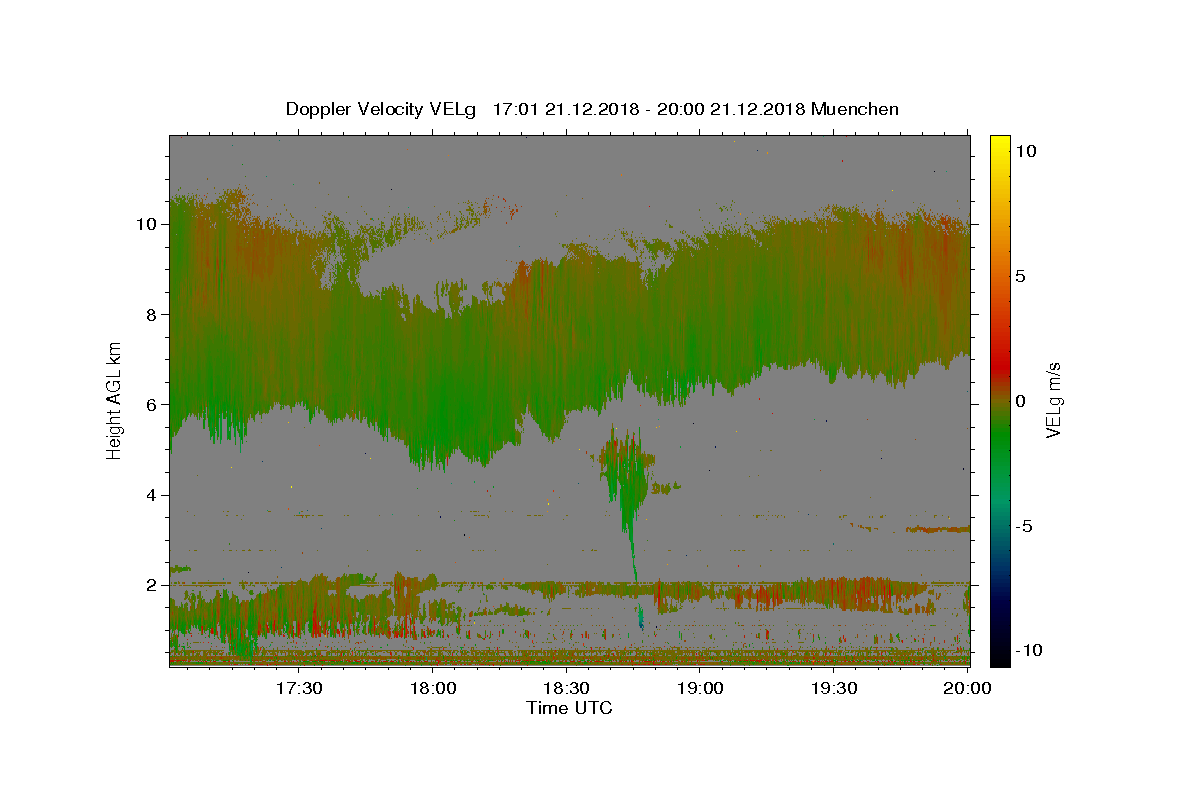1200x800 pixels.
Task: Click the '20:00' time axis label
Action: coord(968,689)
